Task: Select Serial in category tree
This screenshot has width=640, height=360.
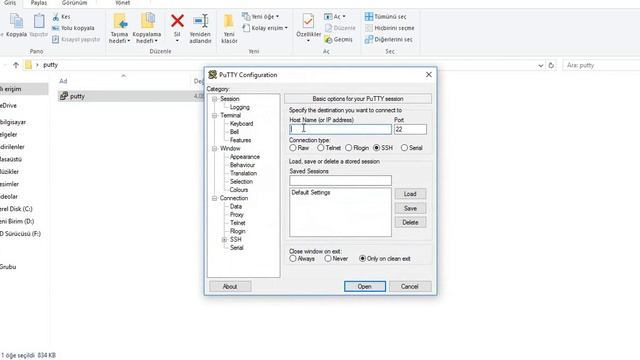Action: point(236,248)
